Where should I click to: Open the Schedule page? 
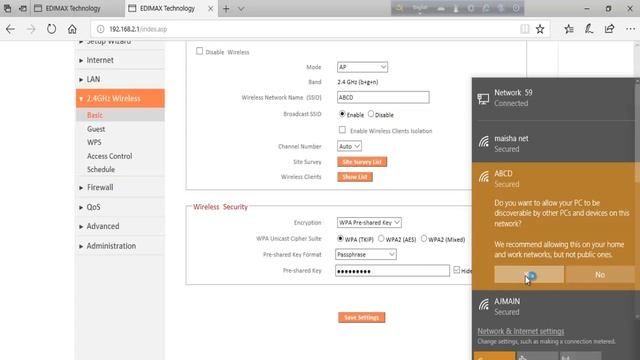click(101, 169)
